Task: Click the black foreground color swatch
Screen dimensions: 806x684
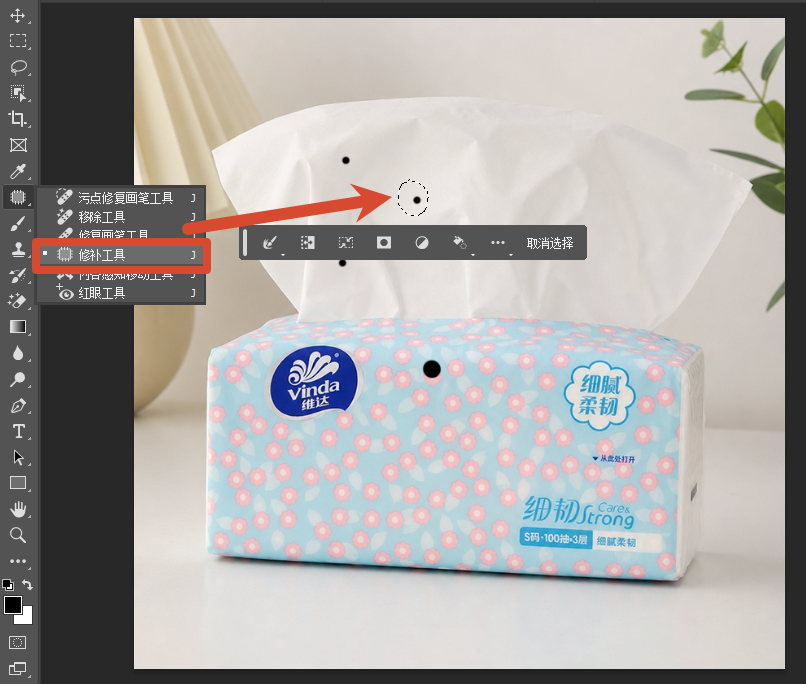Action: (x=13, y=605)
